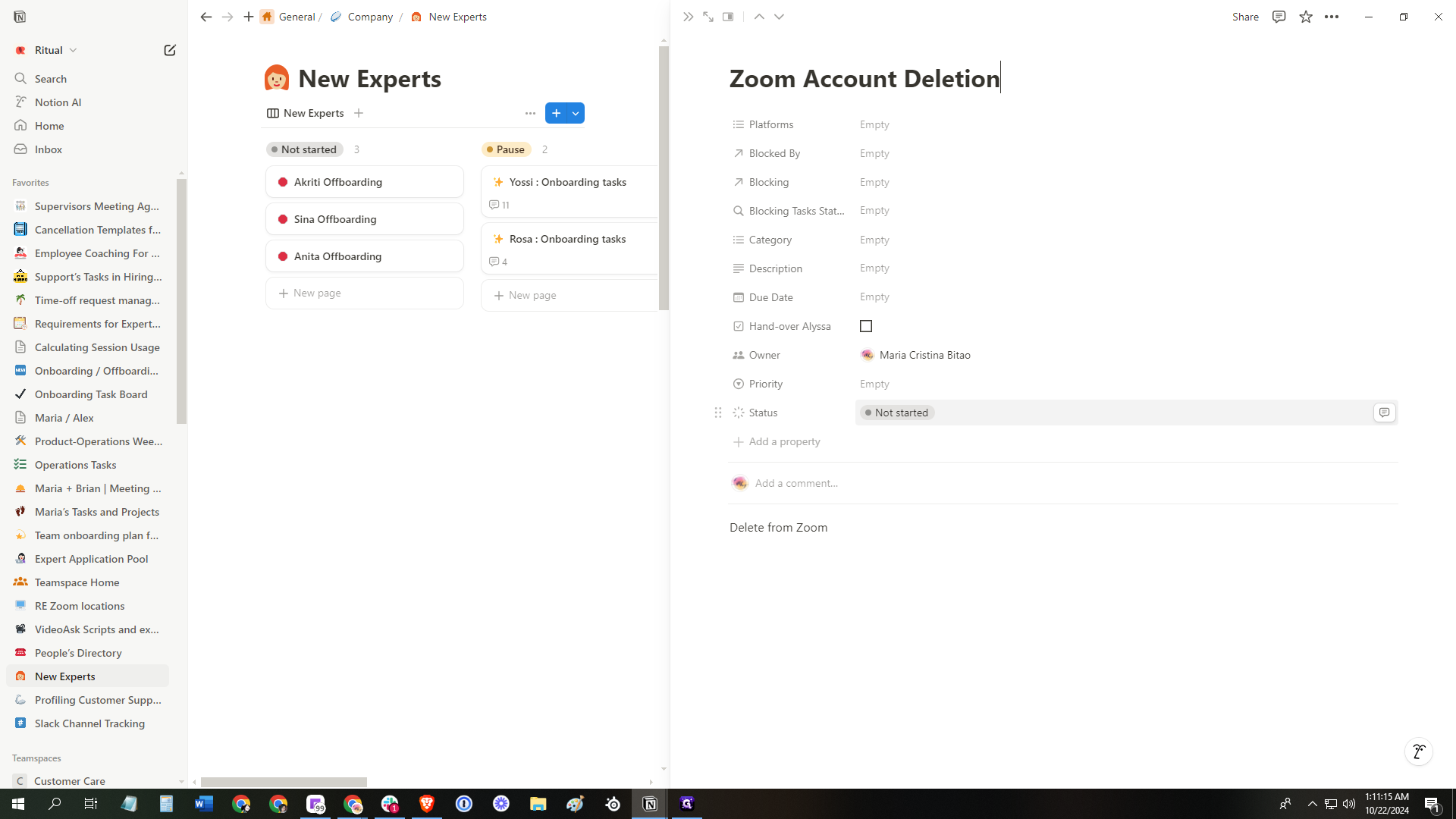Go to previous page with up chevron

(x=759, y=17)
